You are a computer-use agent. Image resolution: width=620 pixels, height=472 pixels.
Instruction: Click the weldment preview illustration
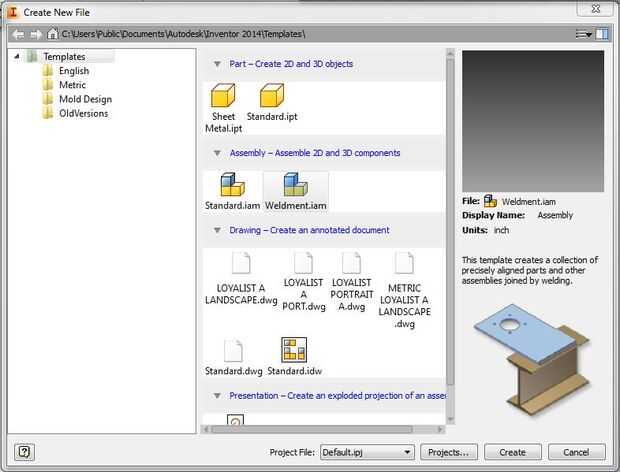[532, 359]
